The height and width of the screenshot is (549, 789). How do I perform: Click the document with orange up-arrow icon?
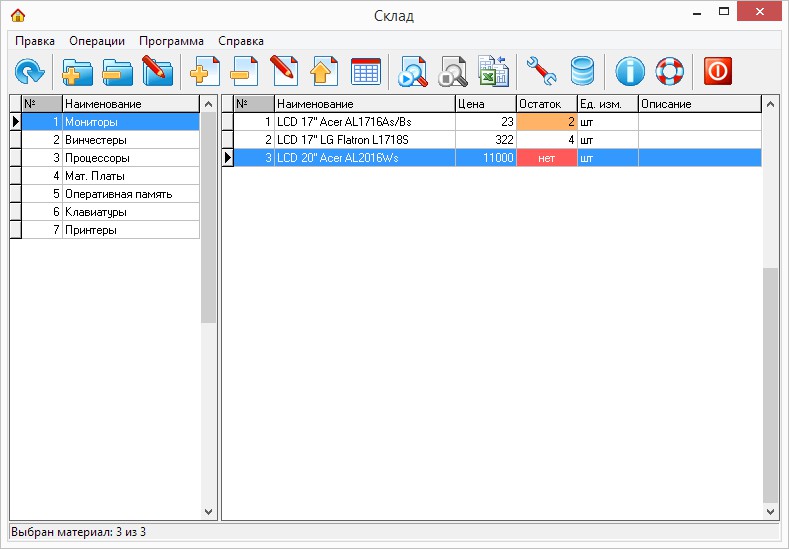coord(324,71)
